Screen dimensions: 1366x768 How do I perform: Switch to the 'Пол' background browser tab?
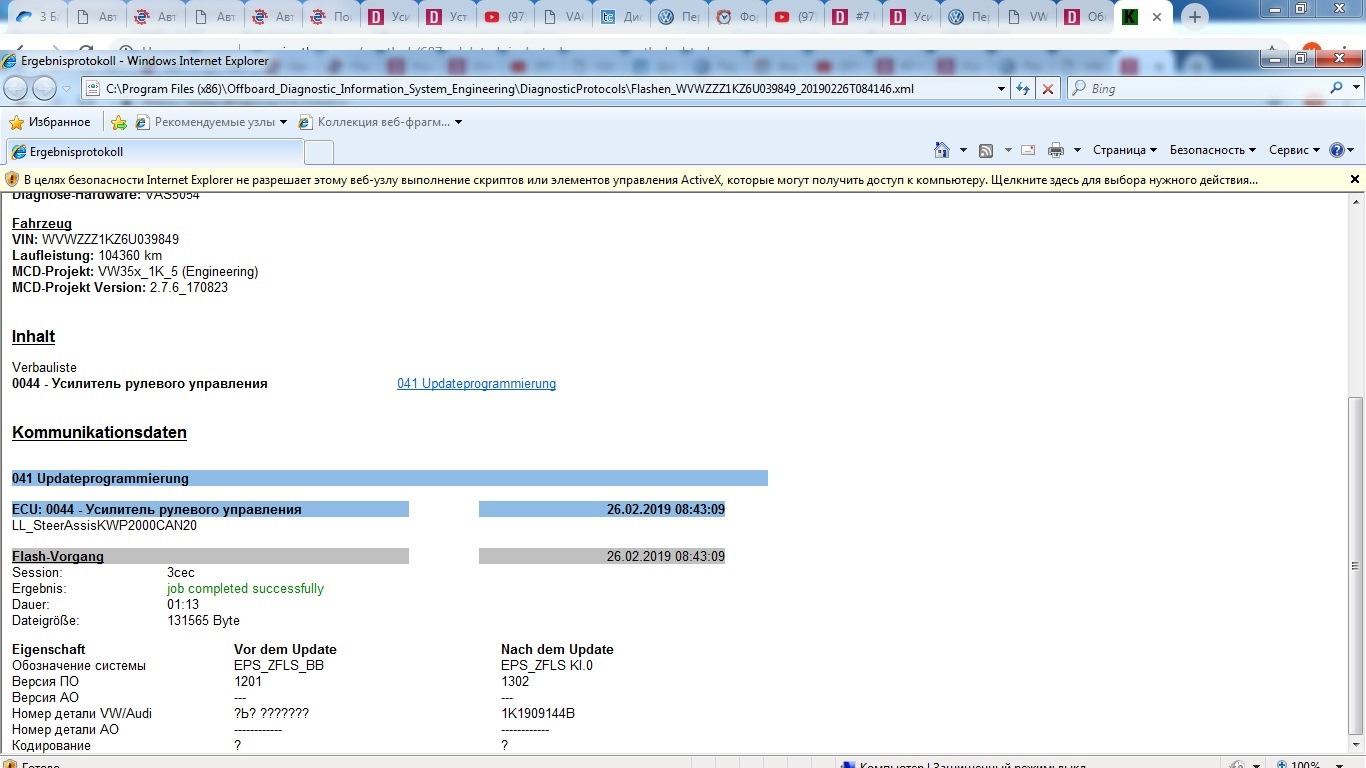pyautogui.click(x=334, y=17)
